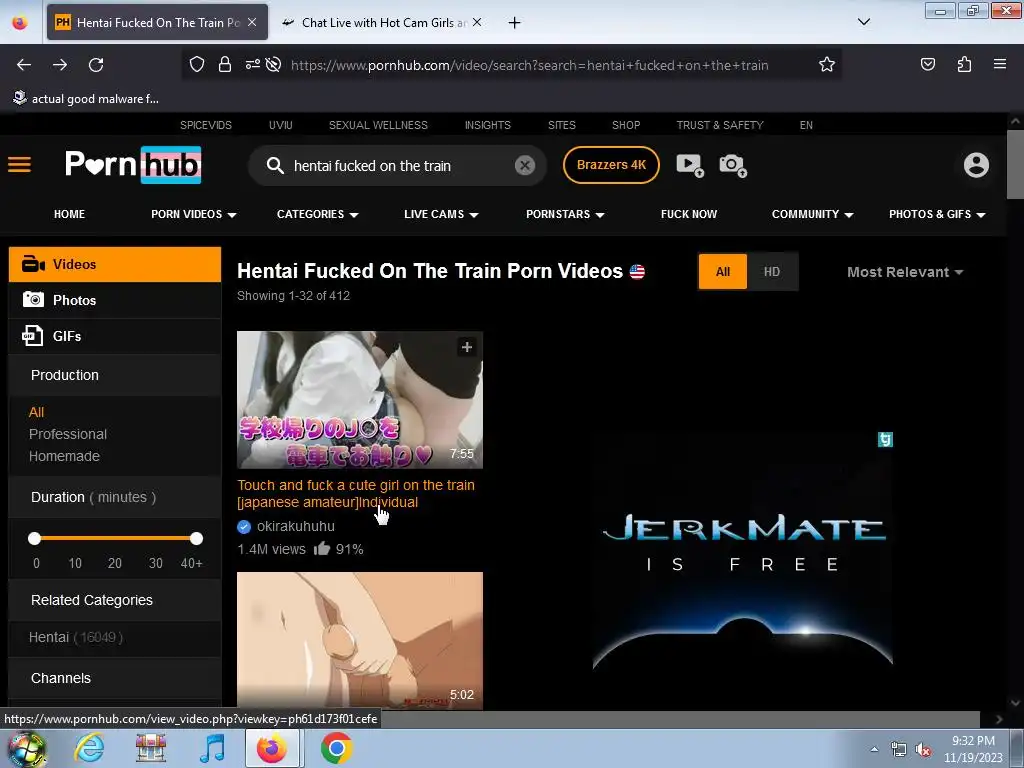Open the music player taskbar icon
The image size is (1024, 768).
tap(212, 748)
